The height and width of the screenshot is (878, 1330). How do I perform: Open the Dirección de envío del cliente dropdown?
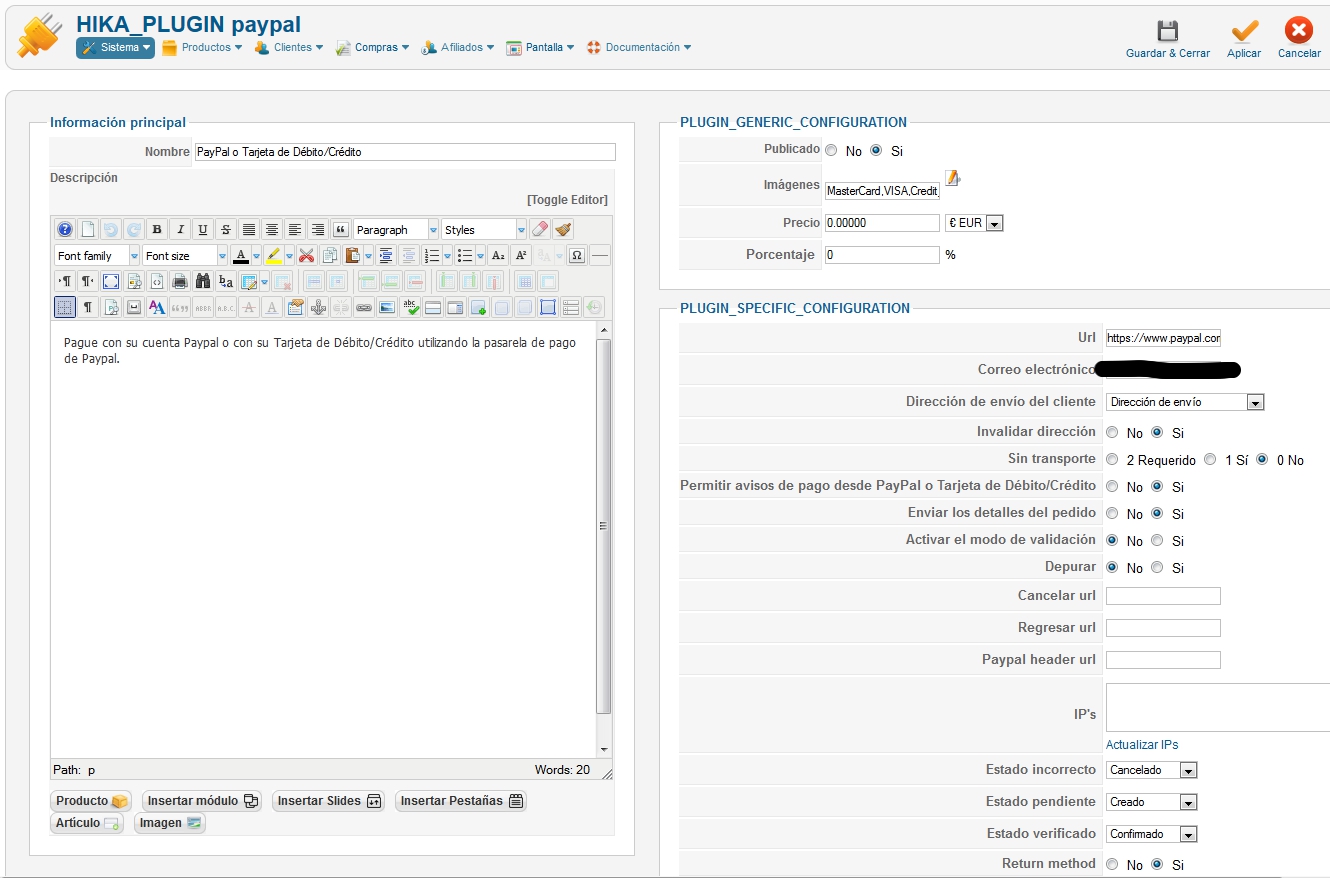point(1186,402)
